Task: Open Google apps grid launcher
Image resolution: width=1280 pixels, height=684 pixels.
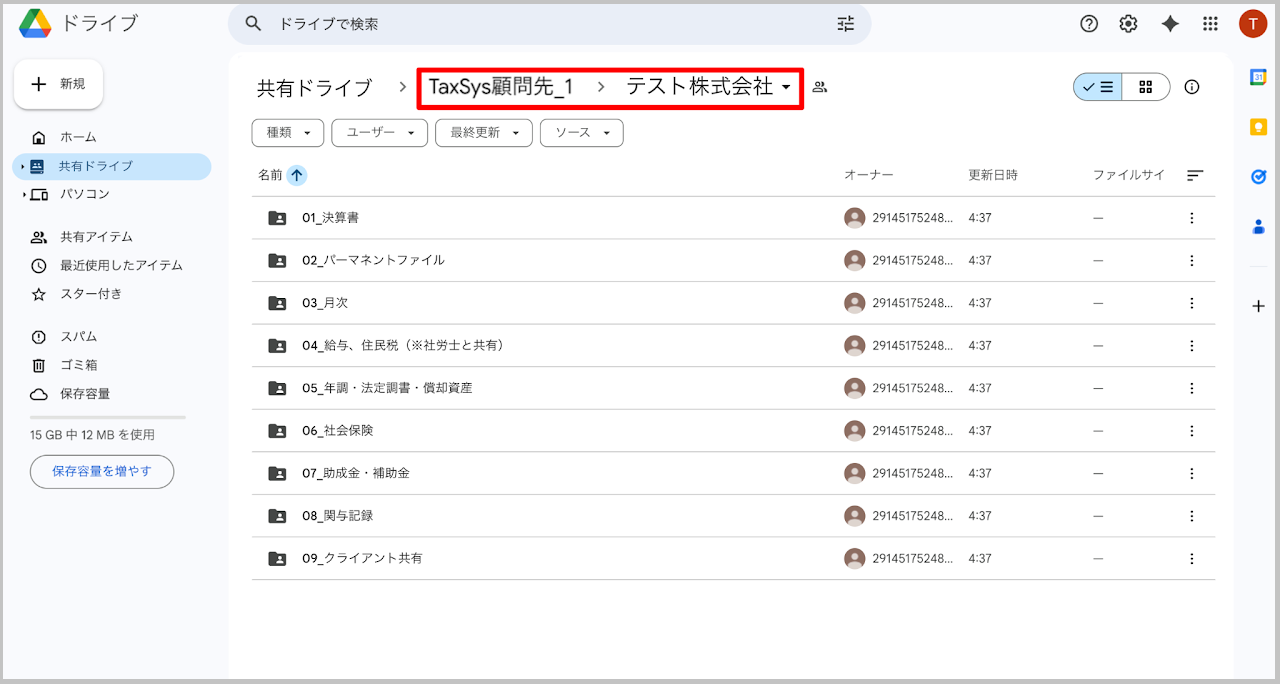Action: tap(1210, 24)
